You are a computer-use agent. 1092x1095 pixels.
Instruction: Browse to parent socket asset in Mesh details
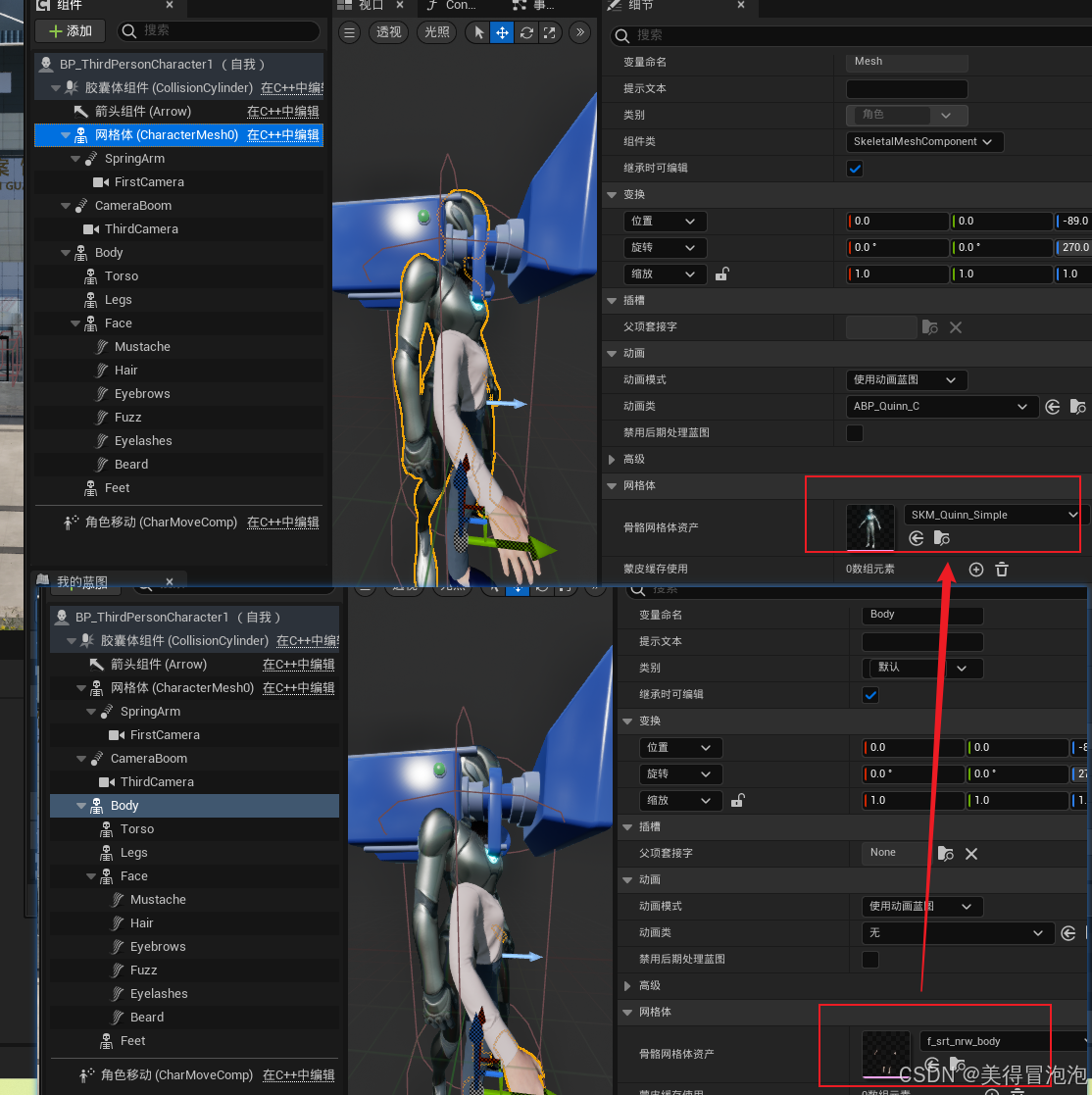click(929, 326)
